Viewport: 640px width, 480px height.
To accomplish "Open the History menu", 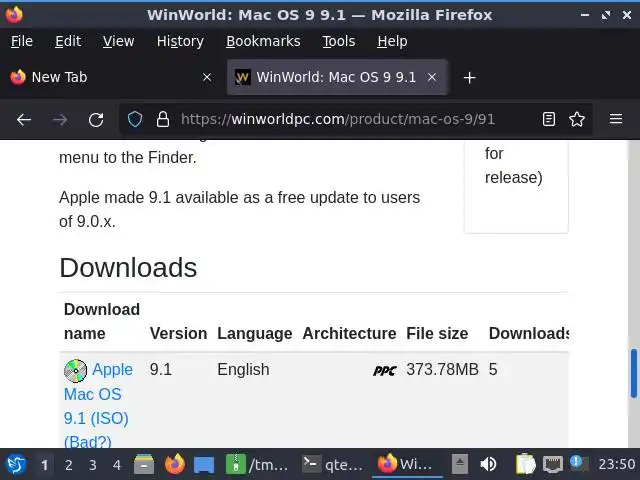I will coord(180,41).
